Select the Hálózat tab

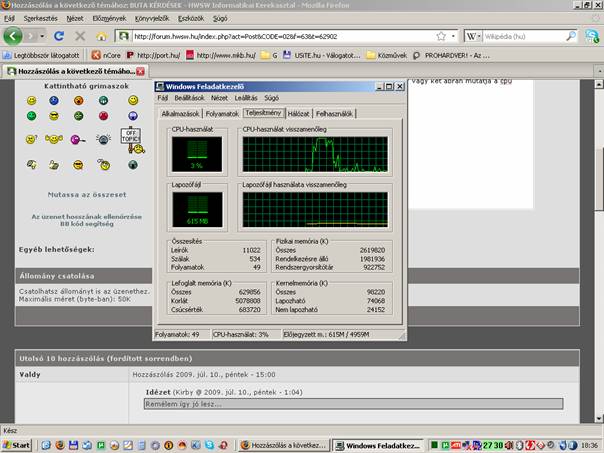point(298,114)
